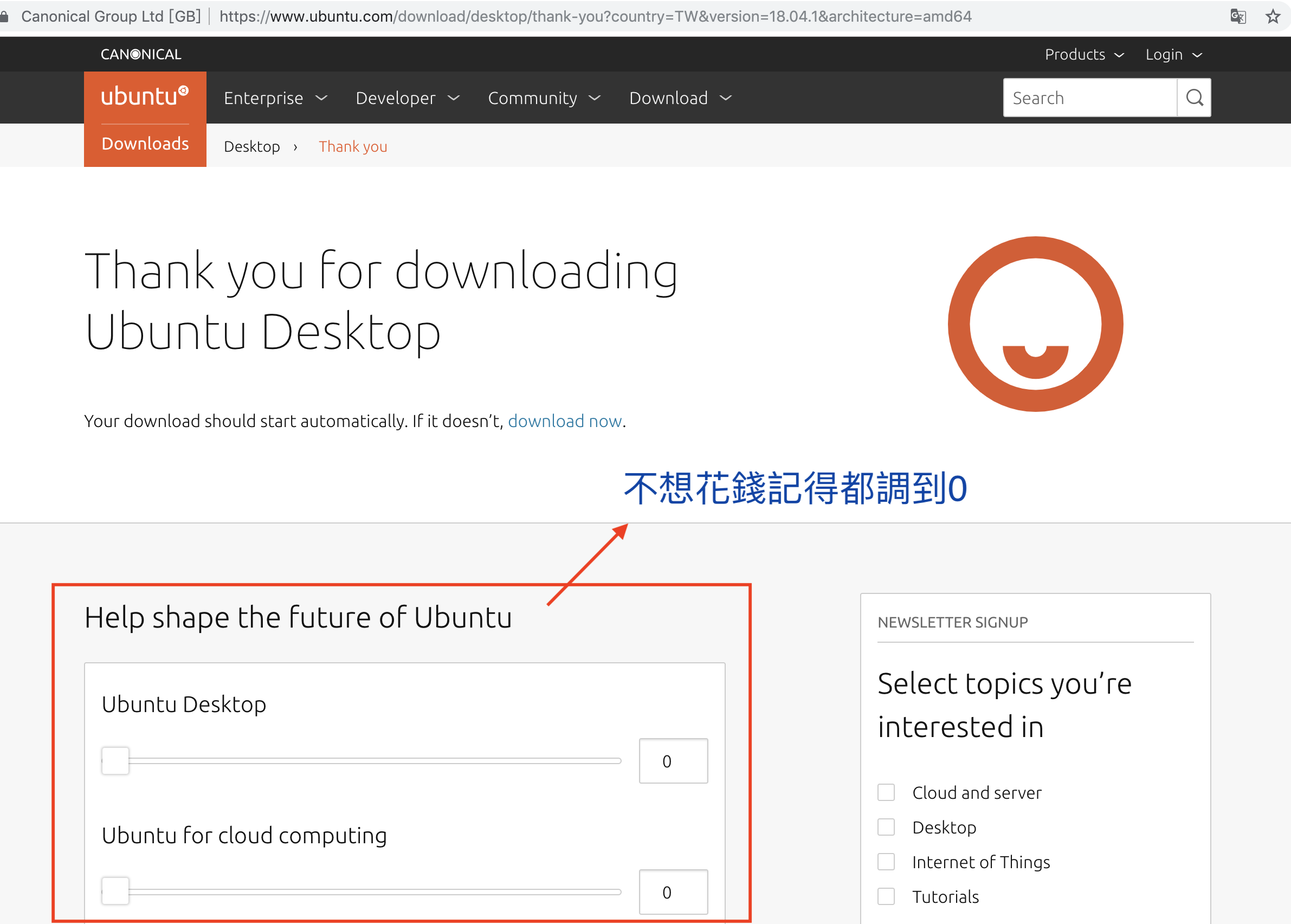Click 'Ubuntu for cloud computing' label
This screenshot has height=924, width=1291.
click(x=244, y=835)
